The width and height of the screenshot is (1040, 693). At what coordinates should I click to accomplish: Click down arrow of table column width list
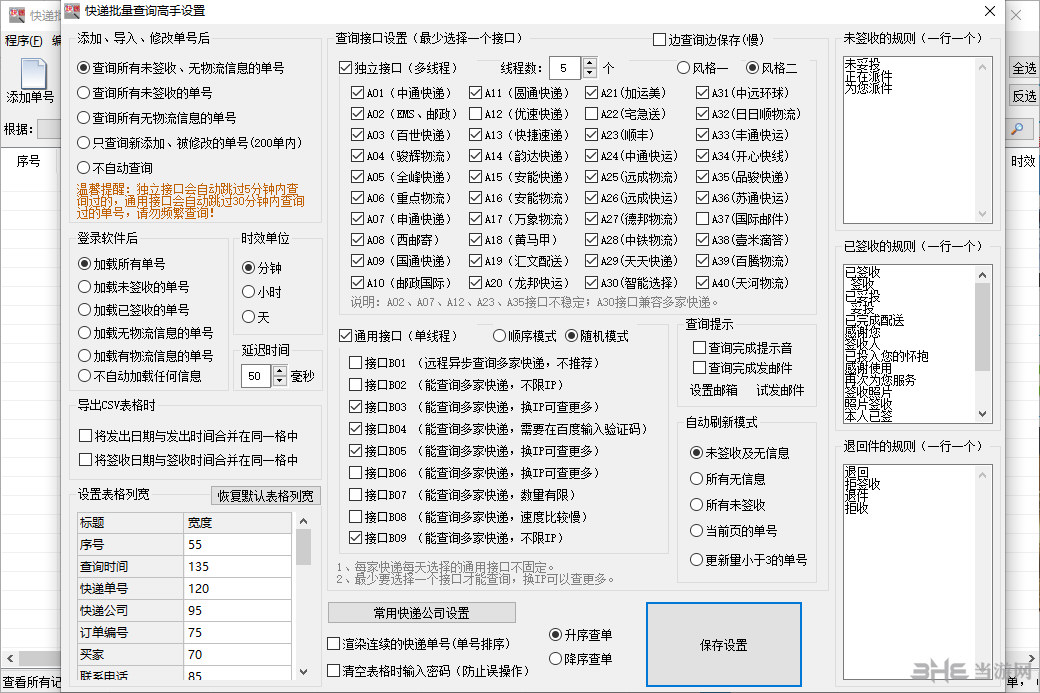click(304, 672)
